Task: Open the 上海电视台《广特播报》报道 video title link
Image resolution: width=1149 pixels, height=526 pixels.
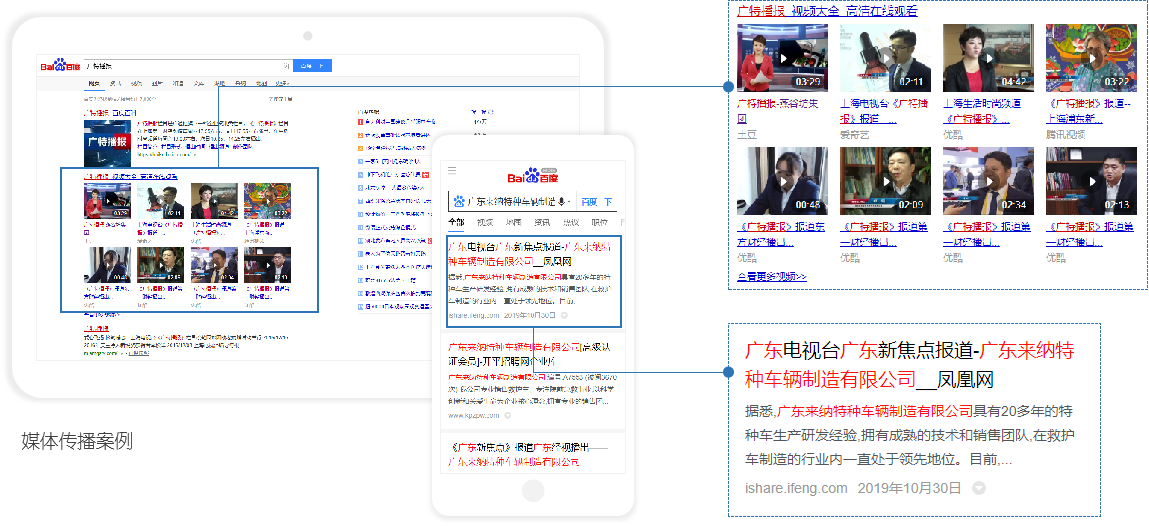Action: (882, 111)
